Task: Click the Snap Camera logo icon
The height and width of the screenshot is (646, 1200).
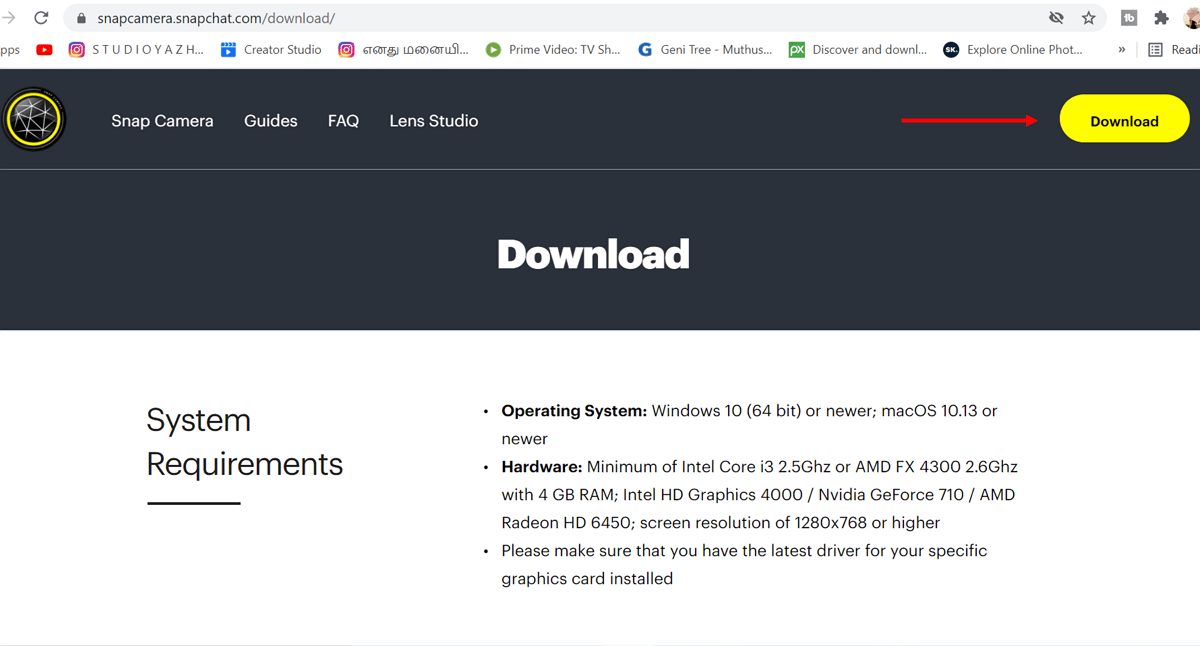Action: (34, 120)
